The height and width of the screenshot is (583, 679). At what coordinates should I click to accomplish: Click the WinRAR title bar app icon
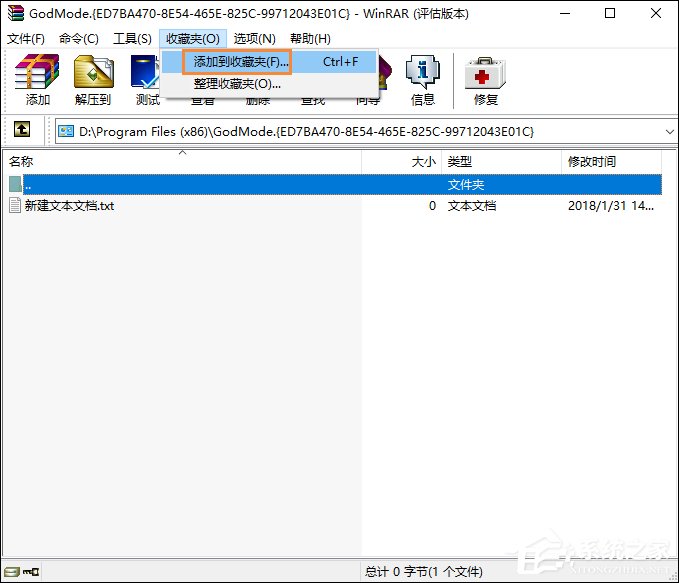[16, 13]
